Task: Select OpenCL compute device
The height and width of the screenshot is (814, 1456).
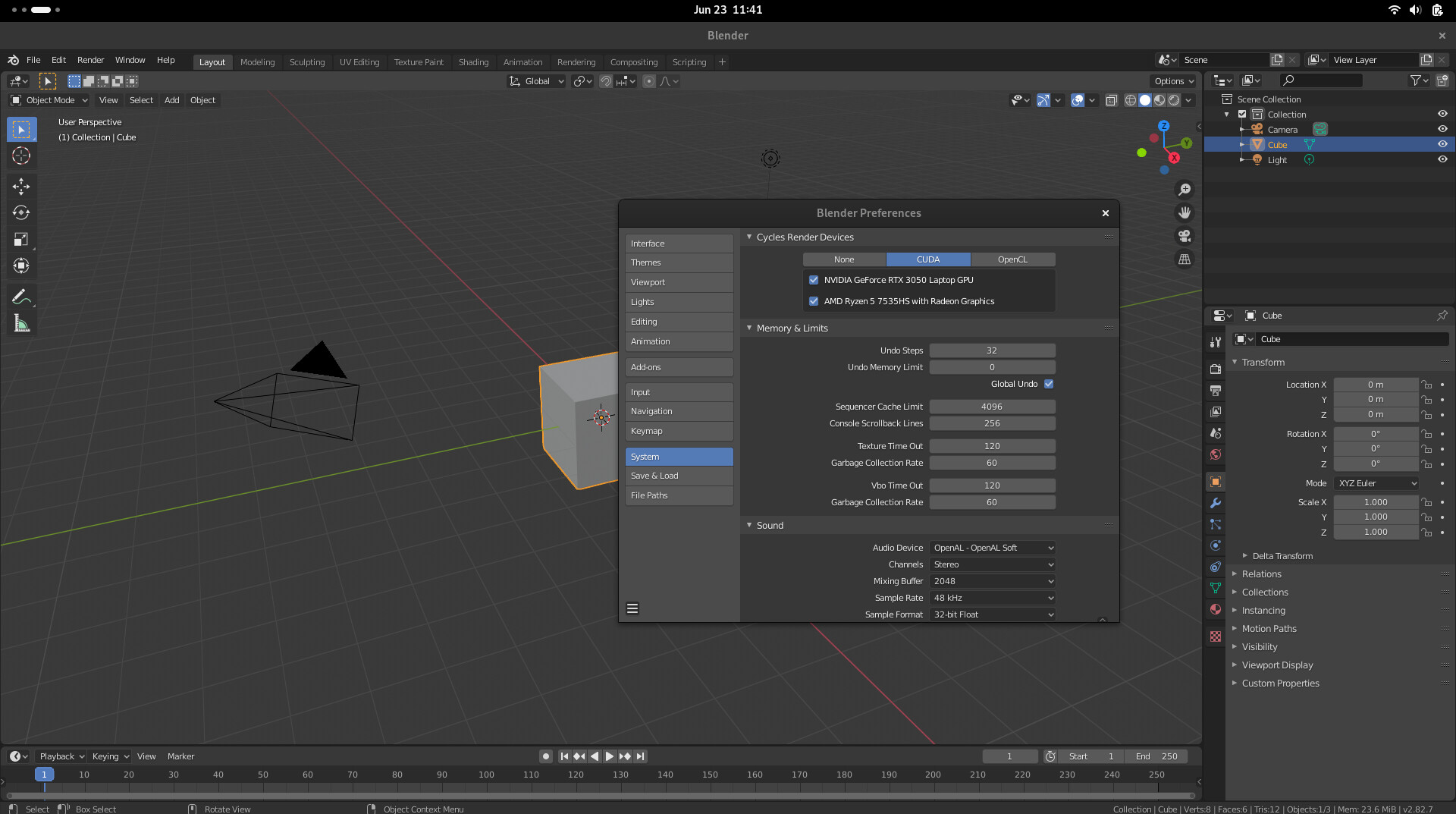Action: point(1012,259)
